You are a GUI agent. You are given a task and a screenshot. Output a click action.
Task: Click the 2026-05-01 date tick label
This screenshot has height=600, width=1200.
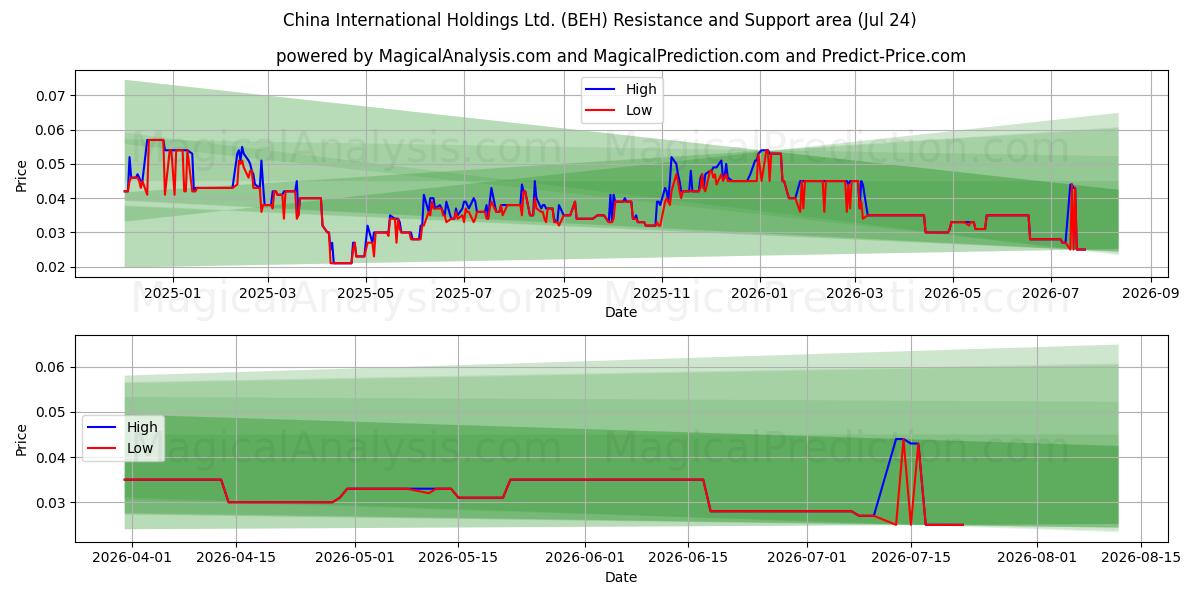point(355,559)
